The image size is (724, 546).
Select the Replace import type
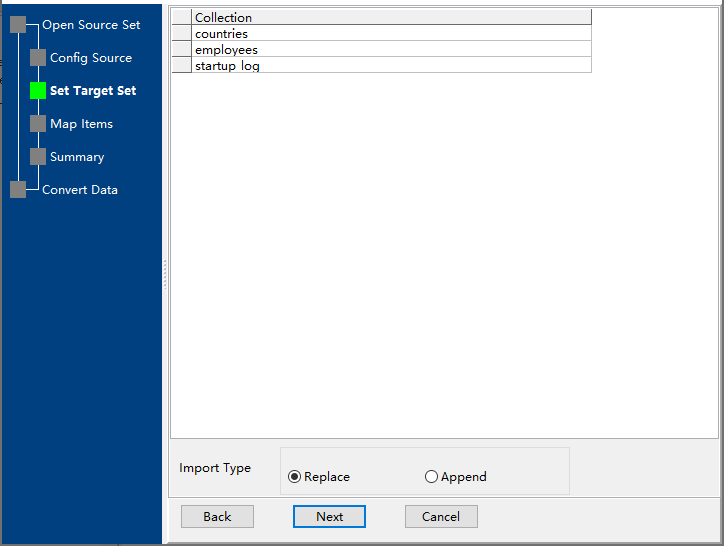coord(294,477)
